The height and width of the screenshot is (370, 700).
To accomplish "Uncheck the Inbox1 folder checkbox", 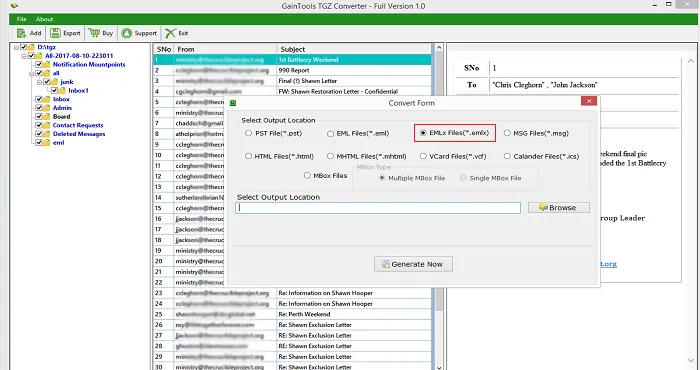I will pyautogui.click(x=54, y=91).
